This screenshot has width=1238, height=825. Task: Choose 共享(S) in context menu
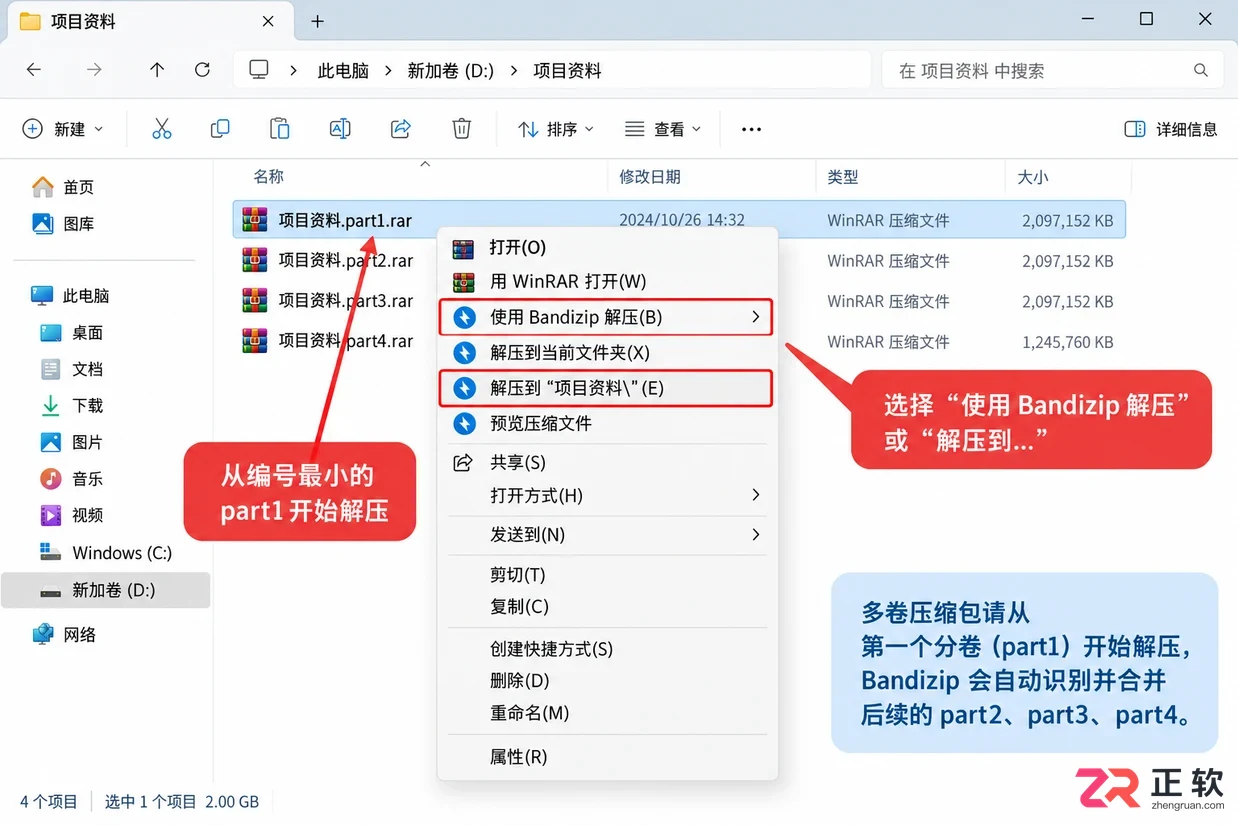coord(606,462)
